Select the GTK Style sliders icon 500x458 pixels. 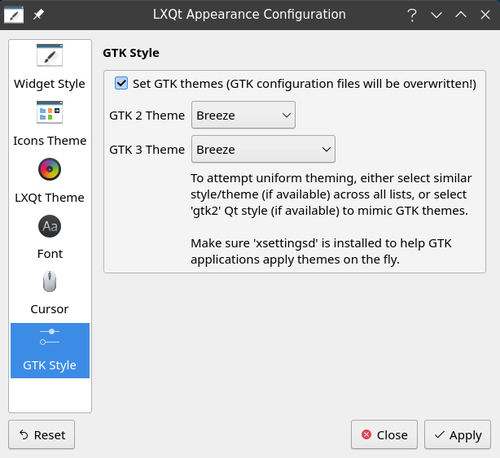pyautogui.click(x=50, y=337)
